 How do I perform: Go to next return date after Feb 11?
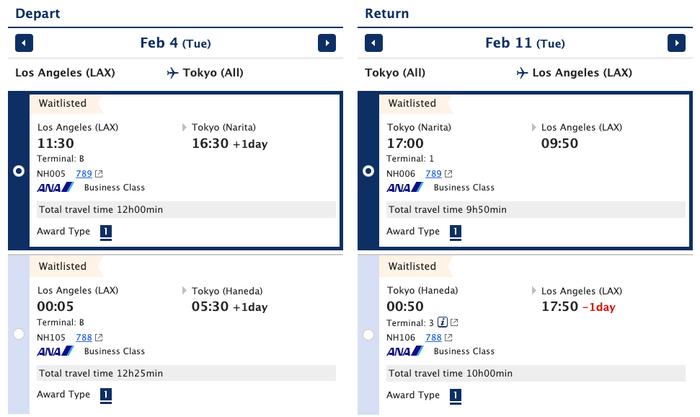tap(676, 43)
